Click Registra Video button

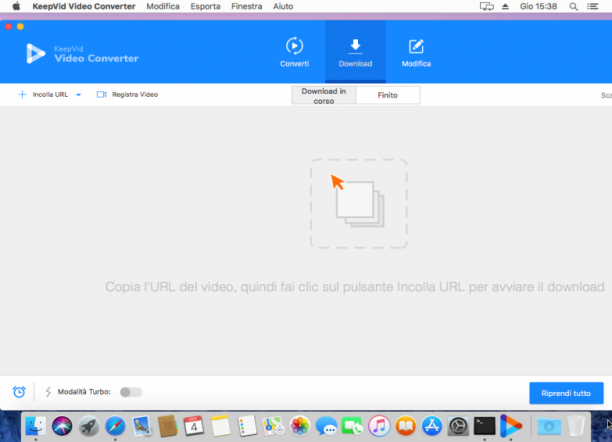pyautogui.click(x=127, y=94)
